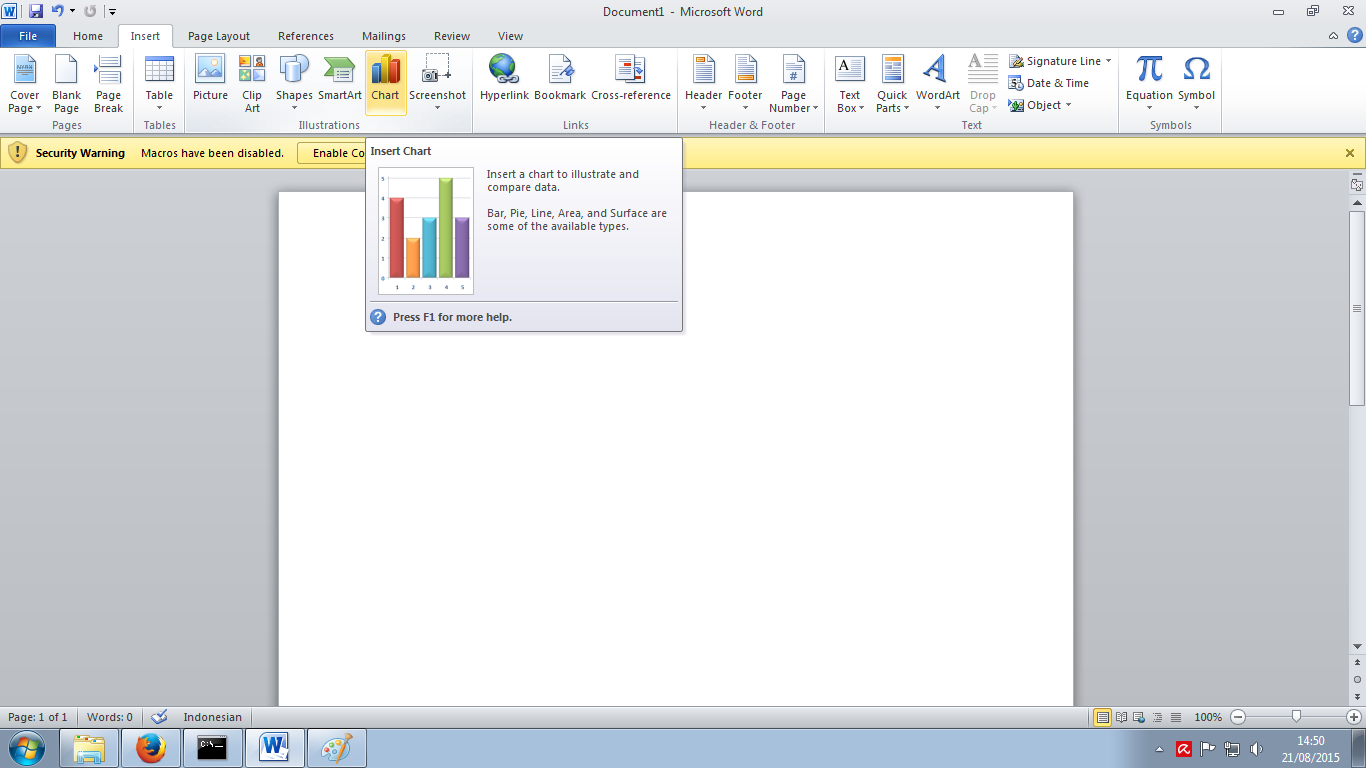This screenshot has height=768, width=1366.
Task: Open the References tab
Action: (306, 36)
